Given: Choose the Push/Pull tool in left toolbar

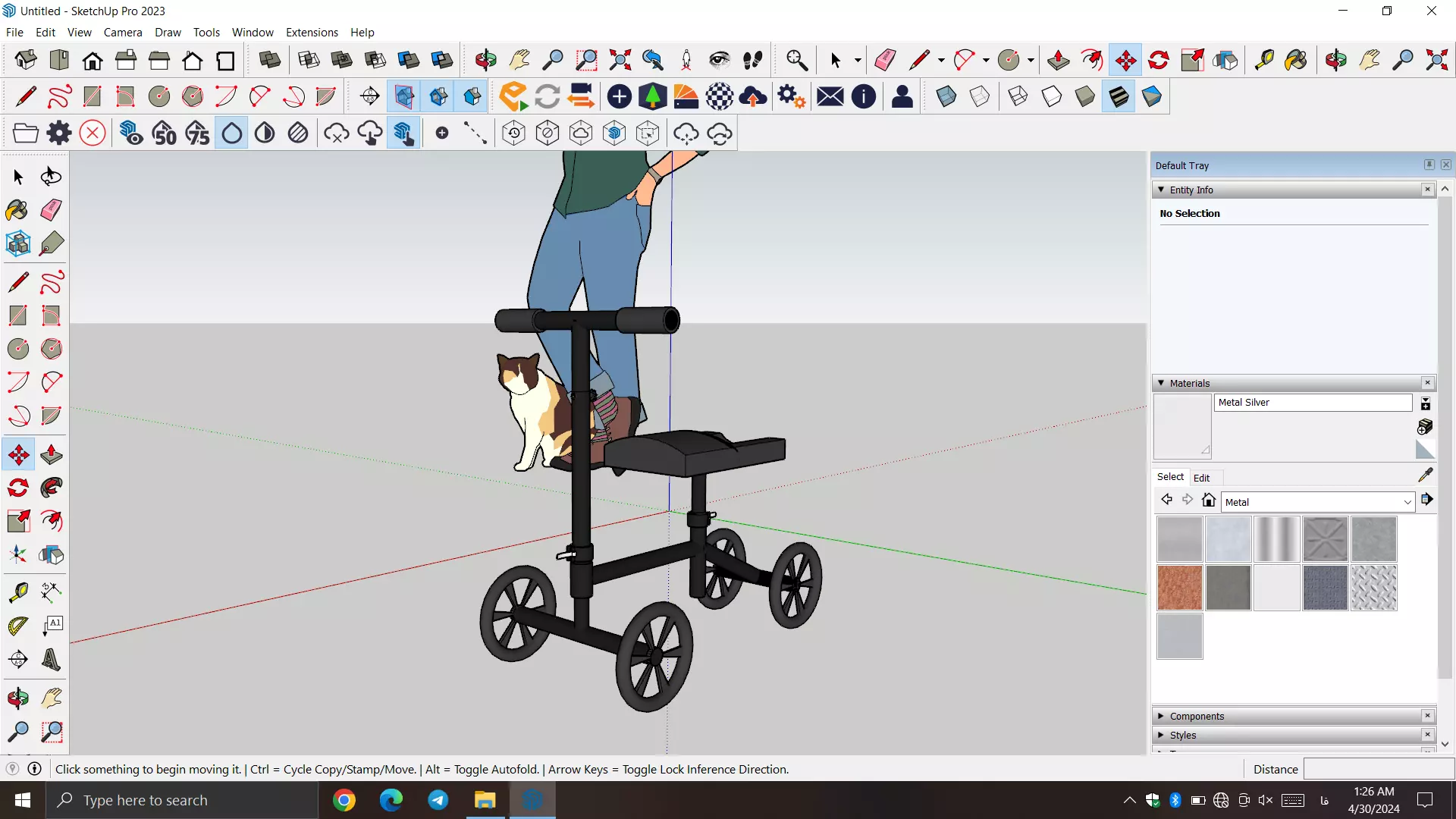Looking at the screenshot, I should pyautogui.click(x=51, y=455).
